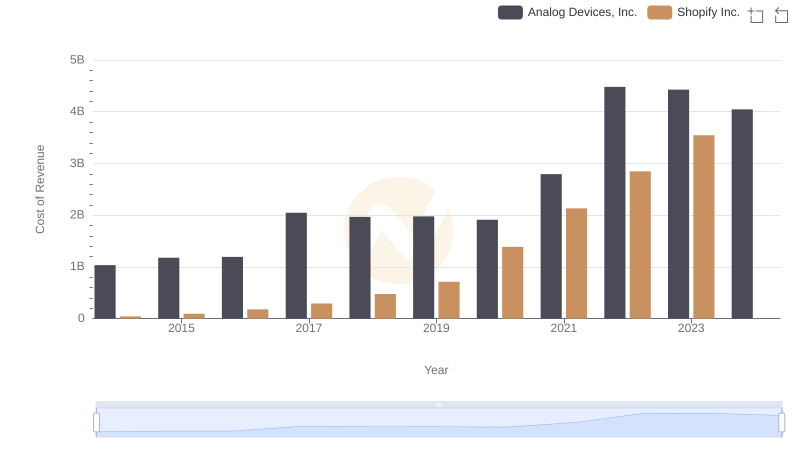Click the top grip of the range slider
This screenshot has width=800, height=461.
coord(439,404)
